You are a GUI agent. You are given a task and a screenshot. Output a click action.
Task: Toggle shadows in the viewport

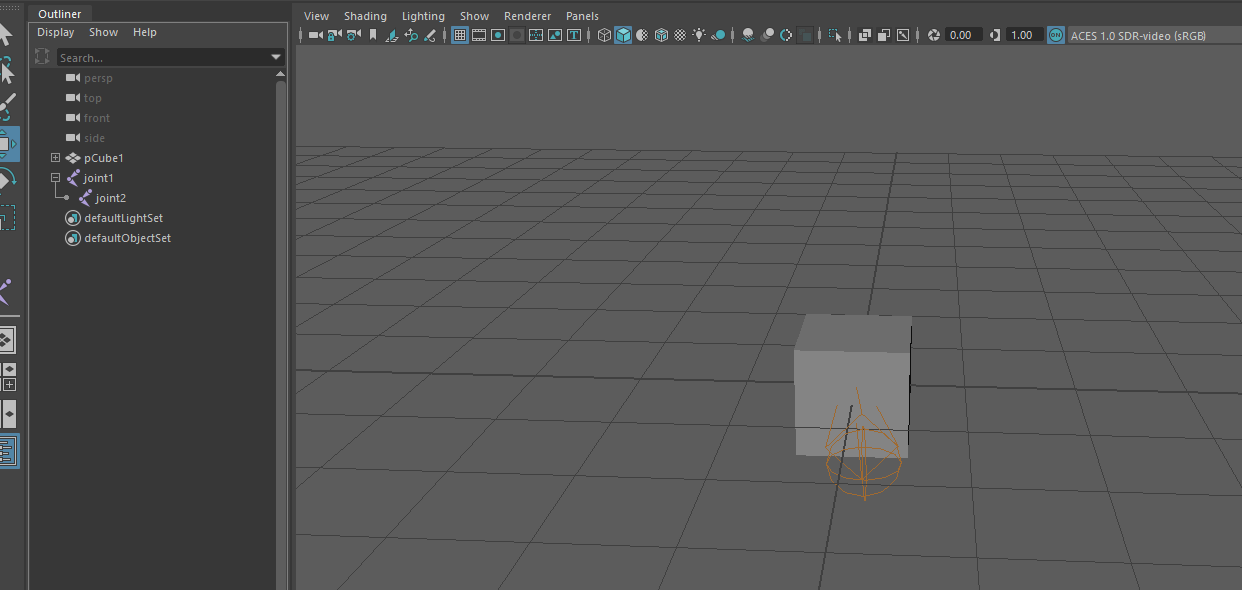click(x=746, y=34)
